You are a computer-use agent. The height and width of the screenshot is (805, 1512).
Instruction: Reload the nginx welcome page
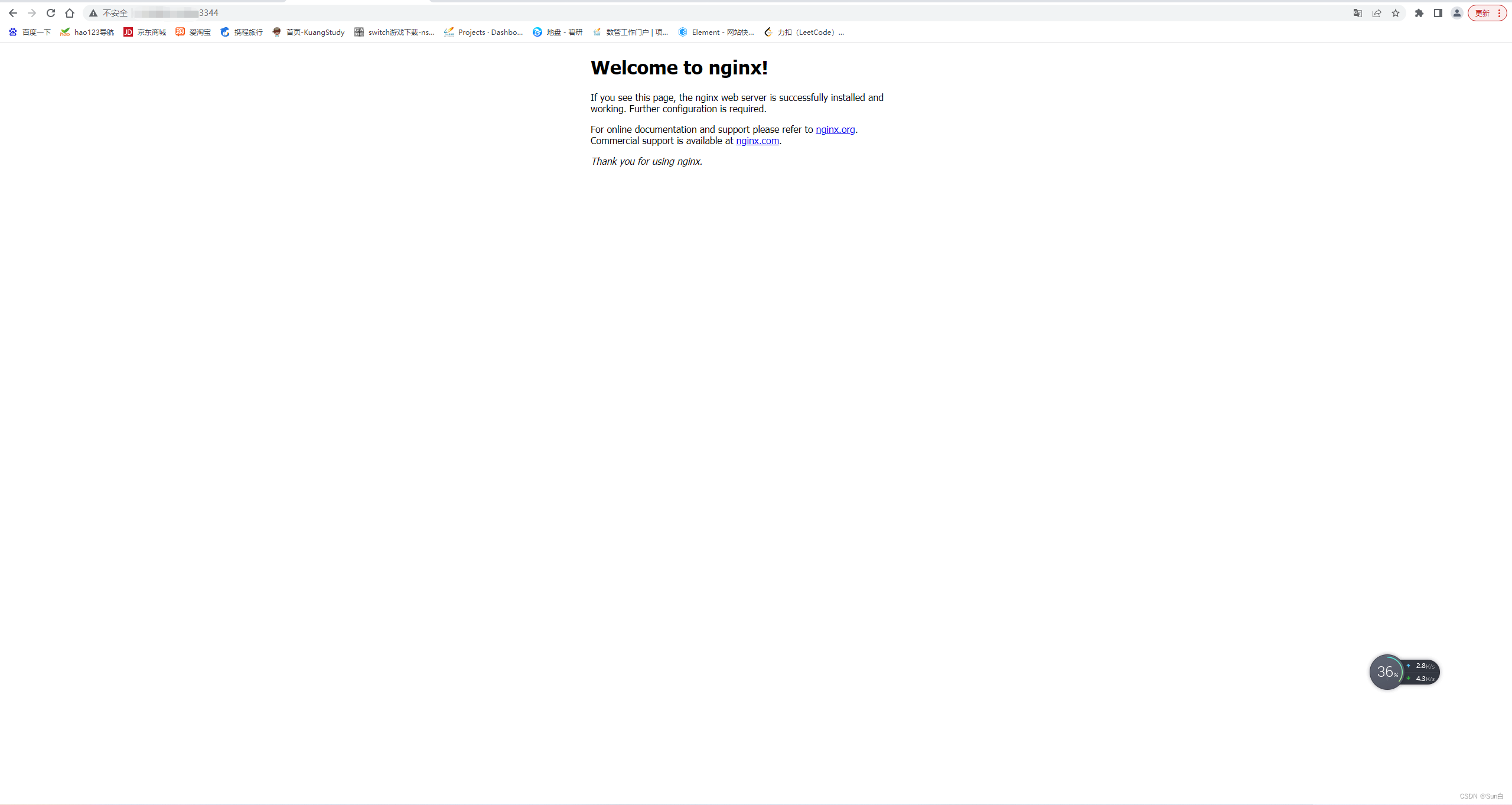point(51,13)
